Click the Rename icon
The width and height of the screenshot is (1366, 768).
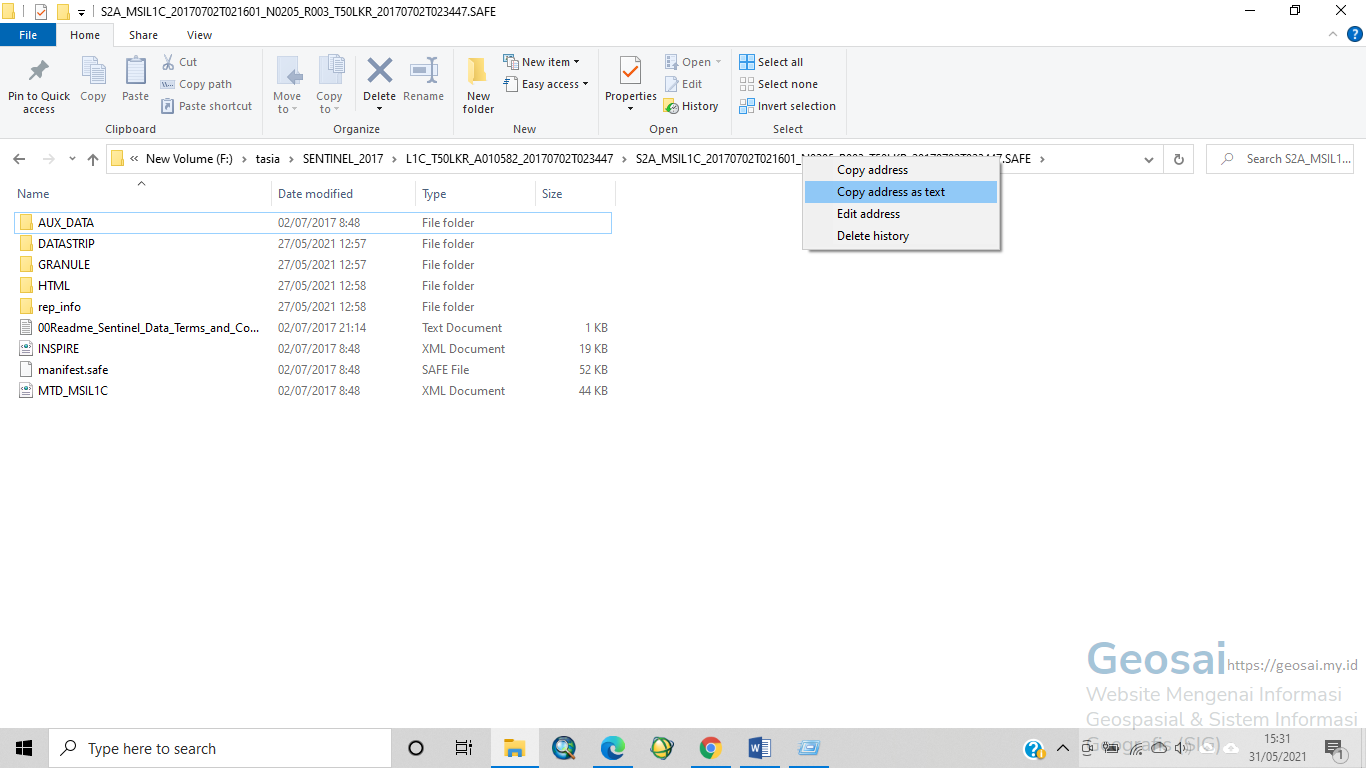coord(424,71)
